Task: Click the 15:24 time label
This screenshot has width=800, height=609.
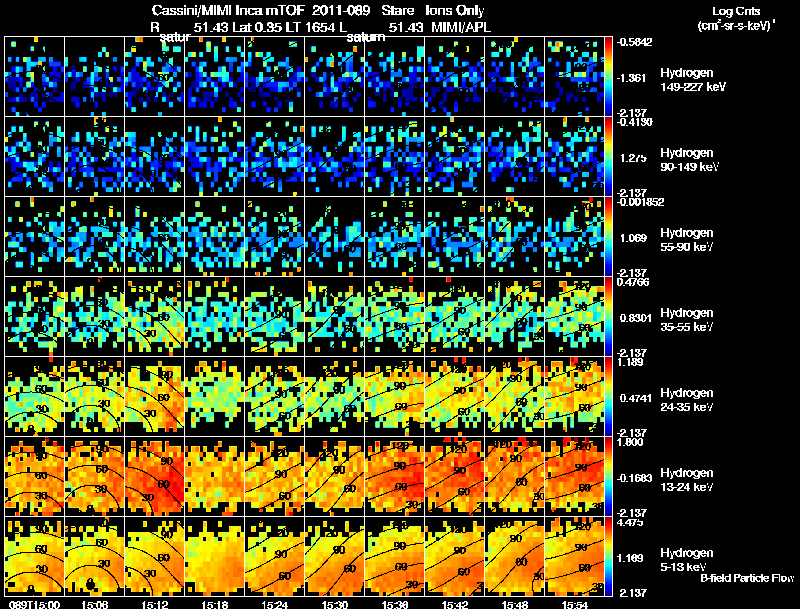Action: click(274, 604)
